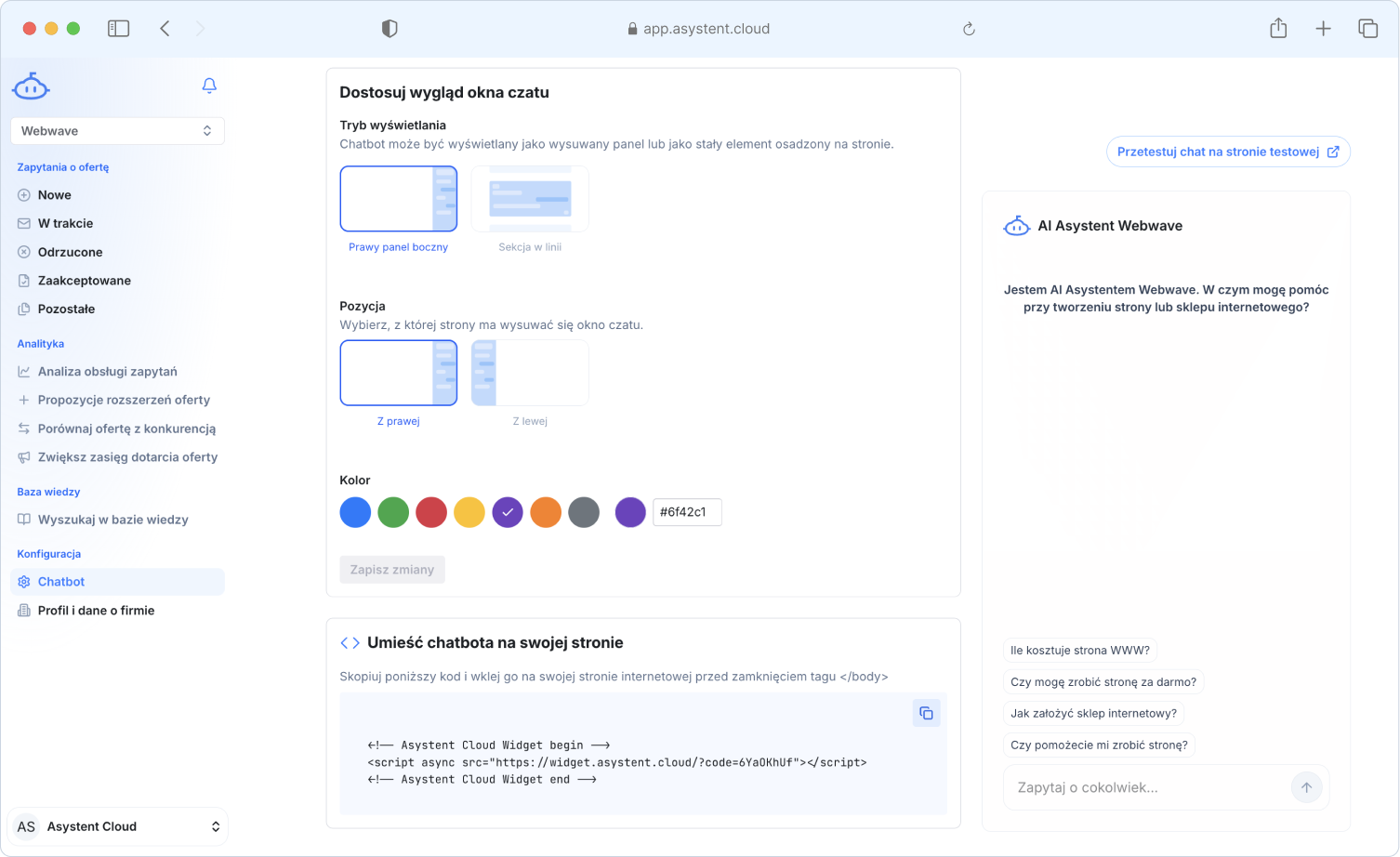Toggle the browser sidebar panel

coord(119,29)
